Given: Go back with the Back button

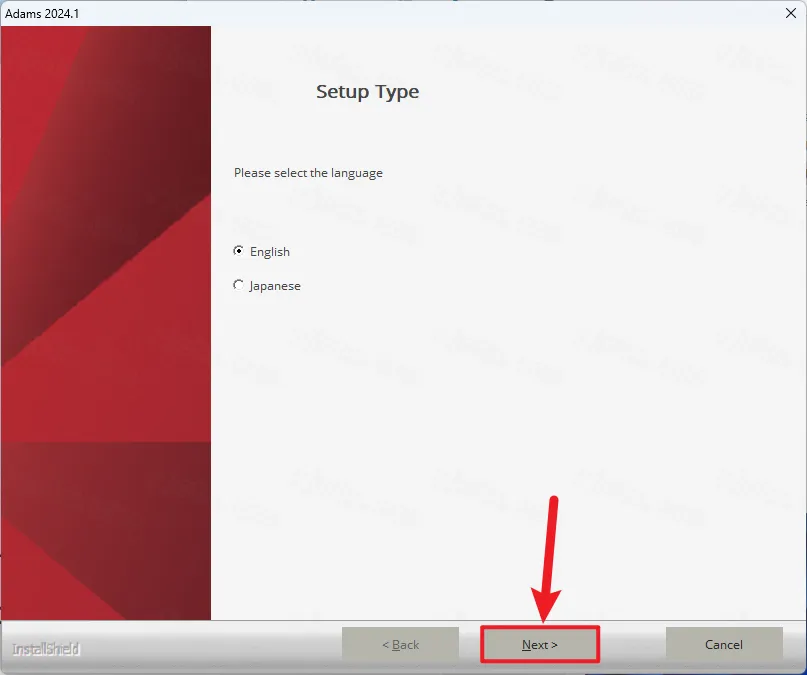Looking at the screenshot, I should pyautogui.click(x=400, y=645).
